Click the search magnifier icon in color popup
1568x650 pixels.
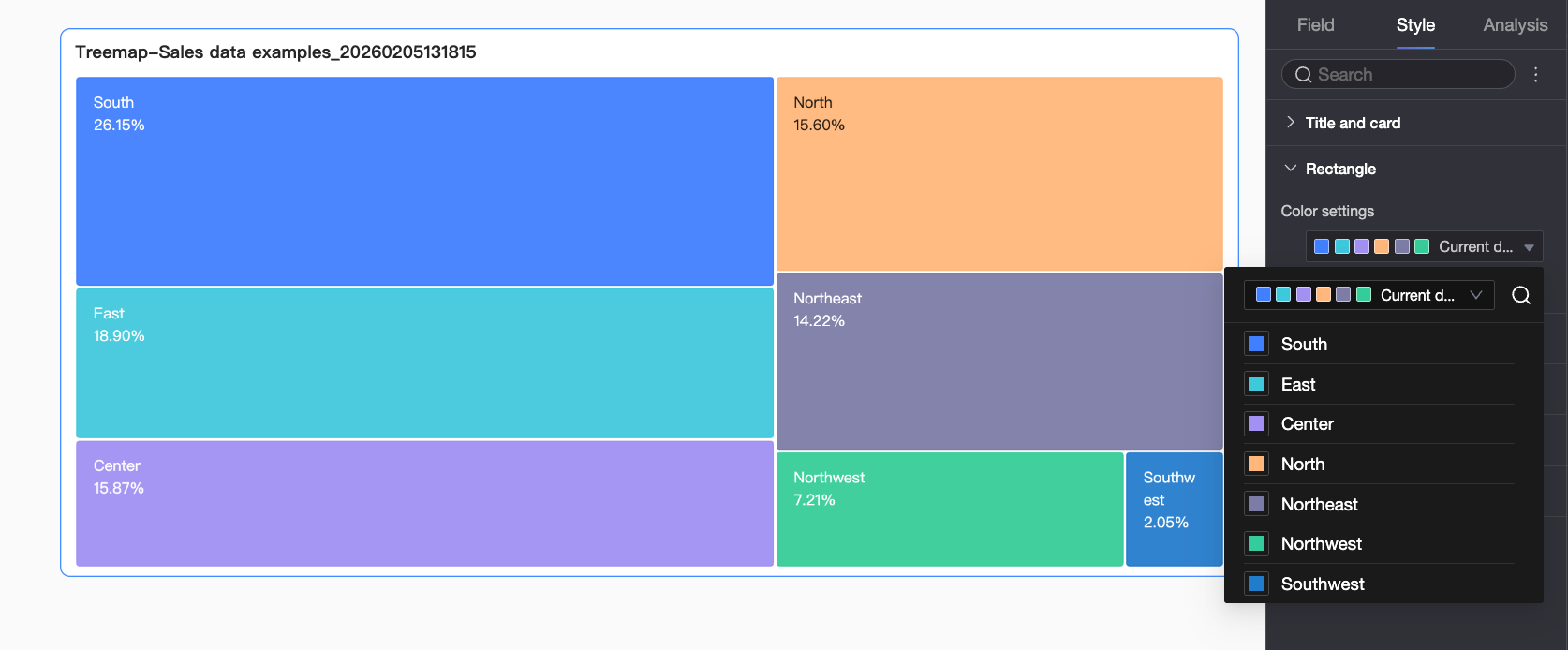pos(1521,295)
